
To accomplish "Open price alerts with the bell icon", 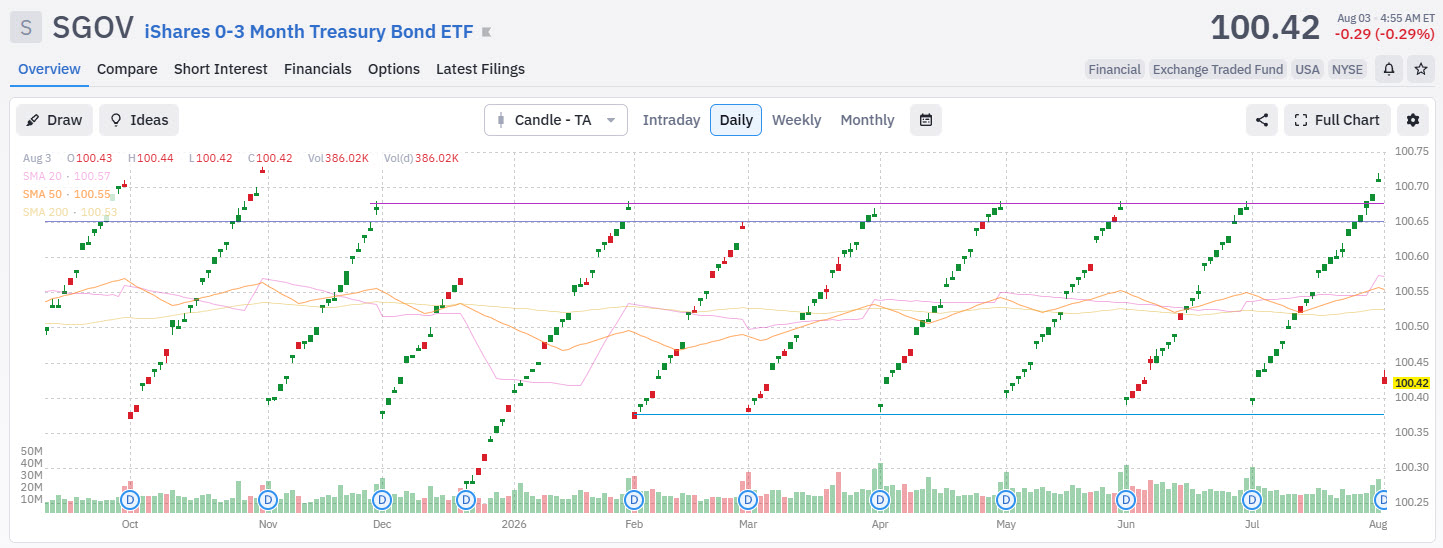I will click(x=1389, y=69).
